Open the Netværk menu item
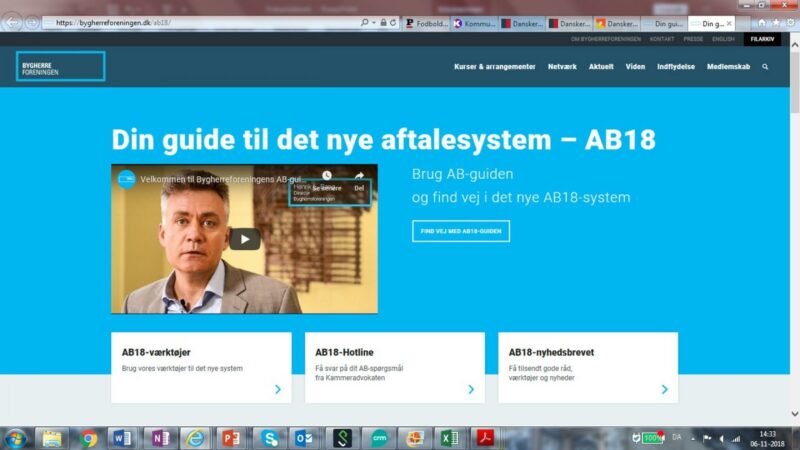 point(562,67)
